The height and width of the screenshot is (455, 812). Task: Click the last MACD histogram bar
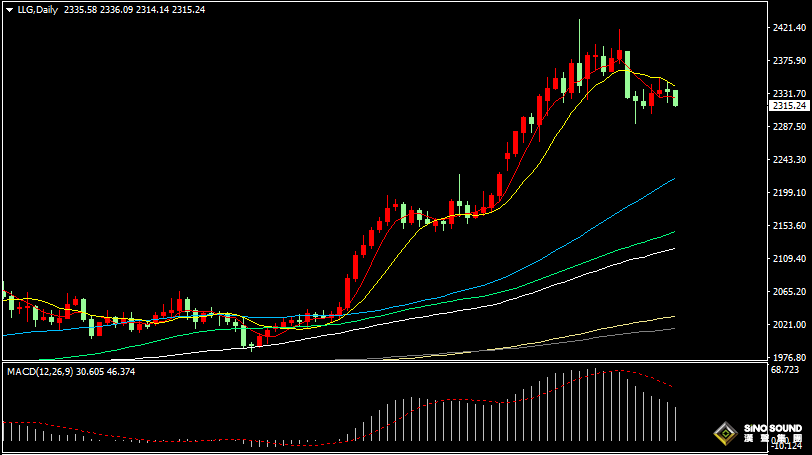pyautogui.click(x=677, y=423)
